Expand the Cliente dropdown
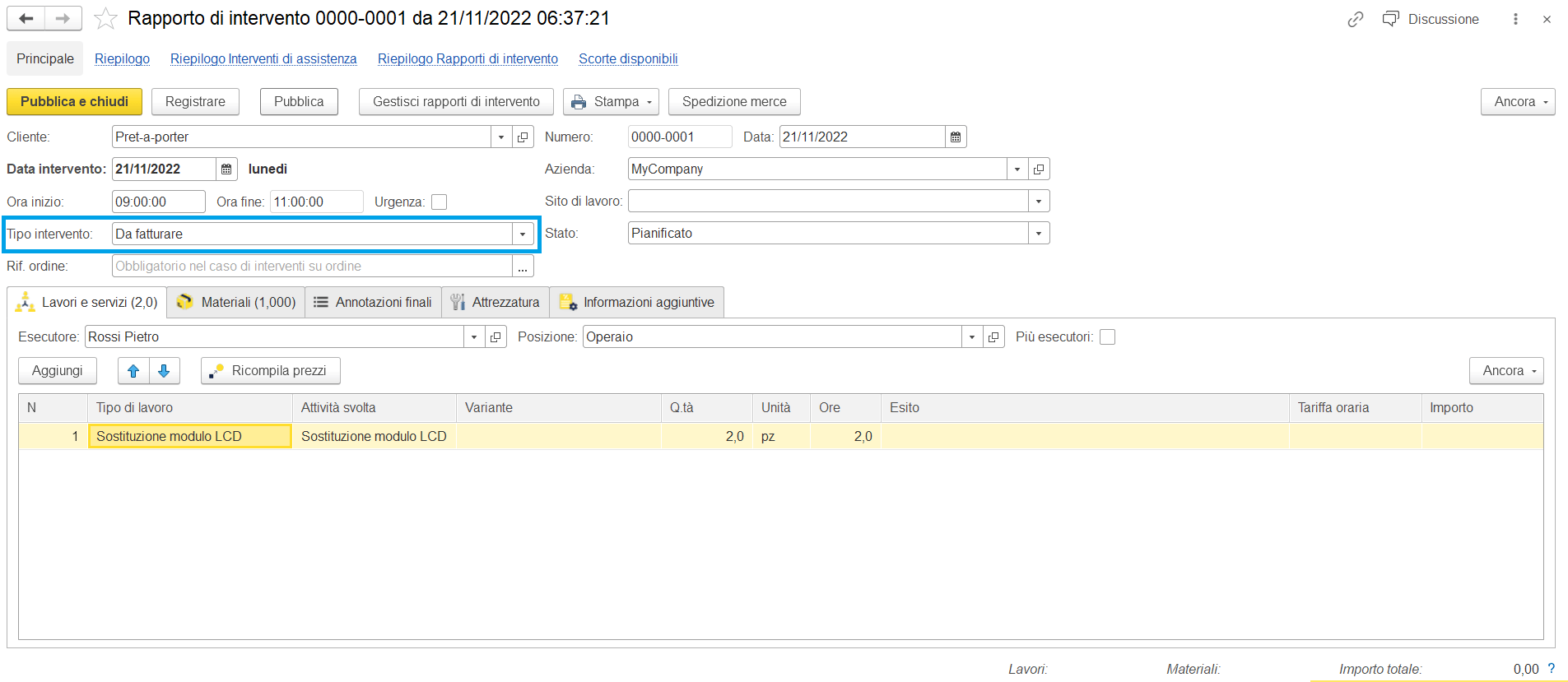 pyautogui.click(x=501, y=137)
